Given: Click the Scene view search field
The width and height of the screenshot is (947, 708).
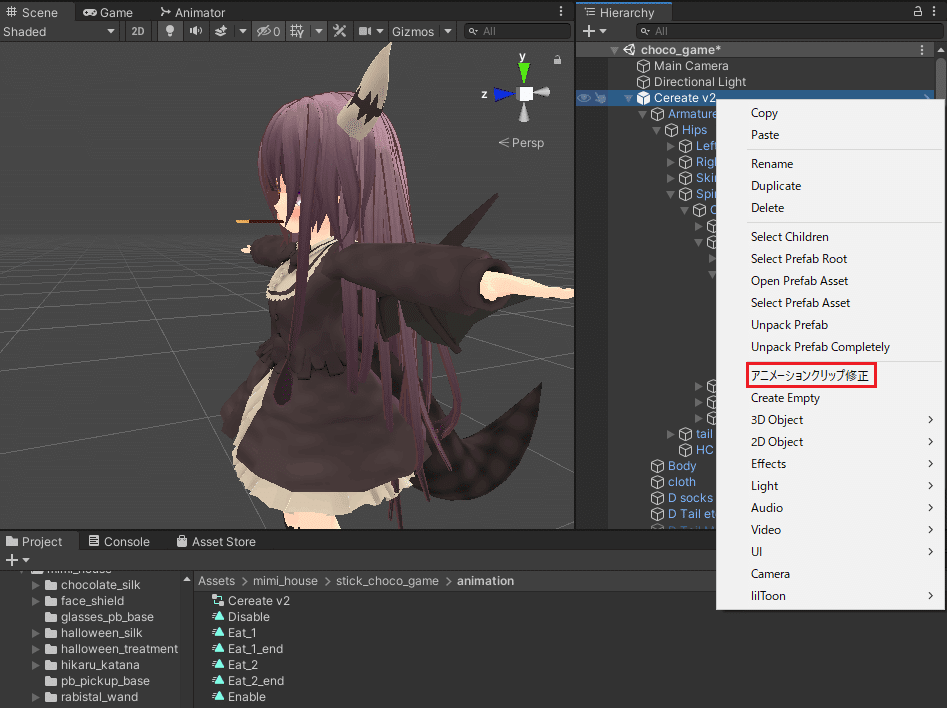Looking at the screenshot, I should coord(518,31).
